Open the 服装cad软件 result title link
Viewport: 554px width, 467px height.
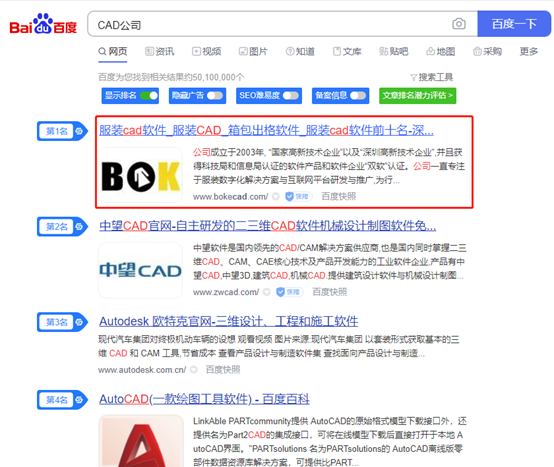tap(266, 130)
